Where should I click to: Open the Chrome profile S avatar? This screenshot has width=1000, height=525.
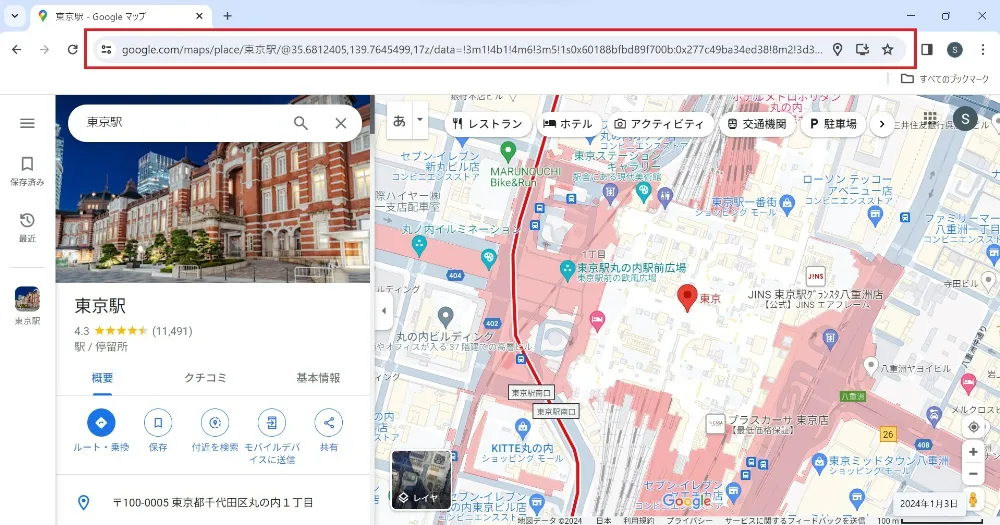click(954, 49)
